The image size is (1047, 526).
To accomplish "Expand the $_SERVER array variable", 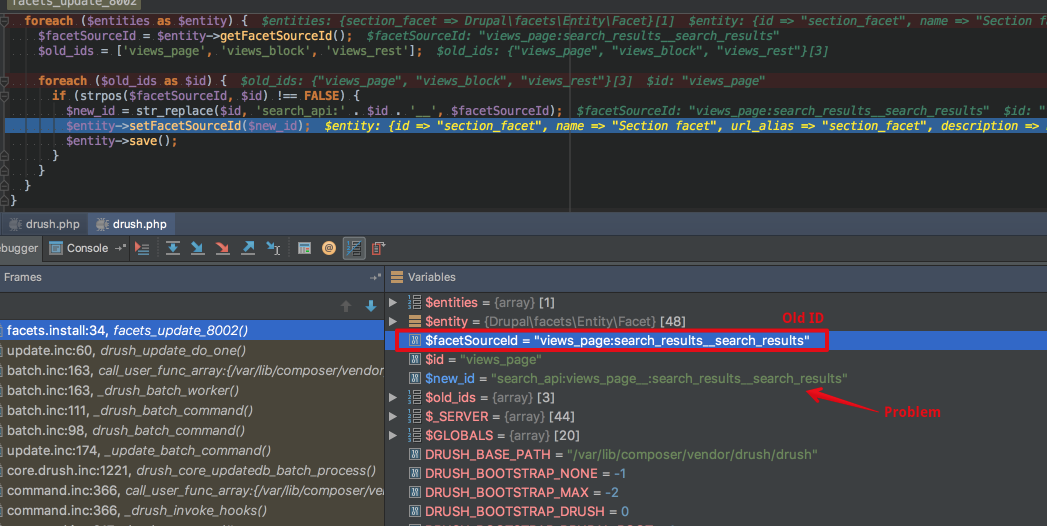I will coord(393,416).
